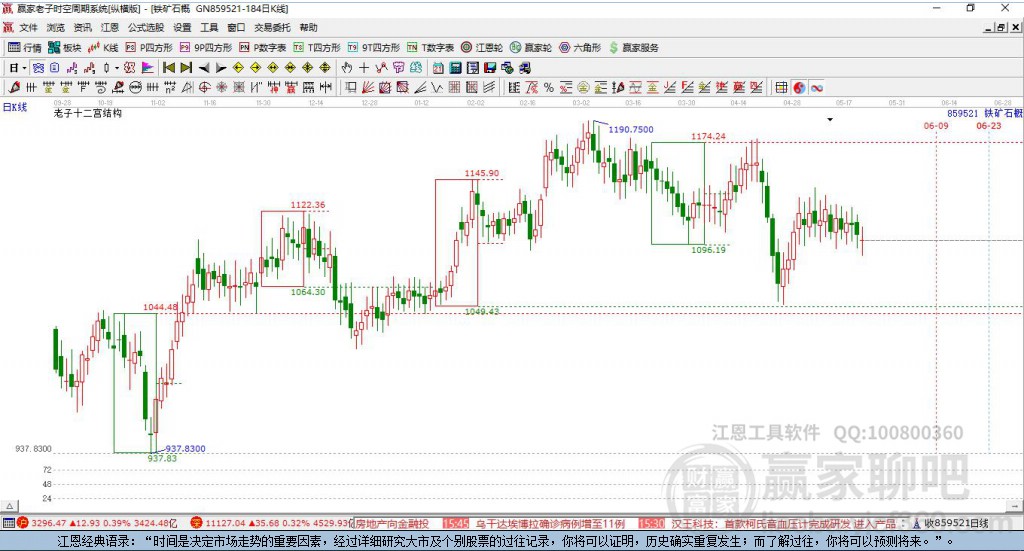The height and width of the screenshot is (551, 1024).
Task: Click the 1044.48 price label
Action: (161, 307)
